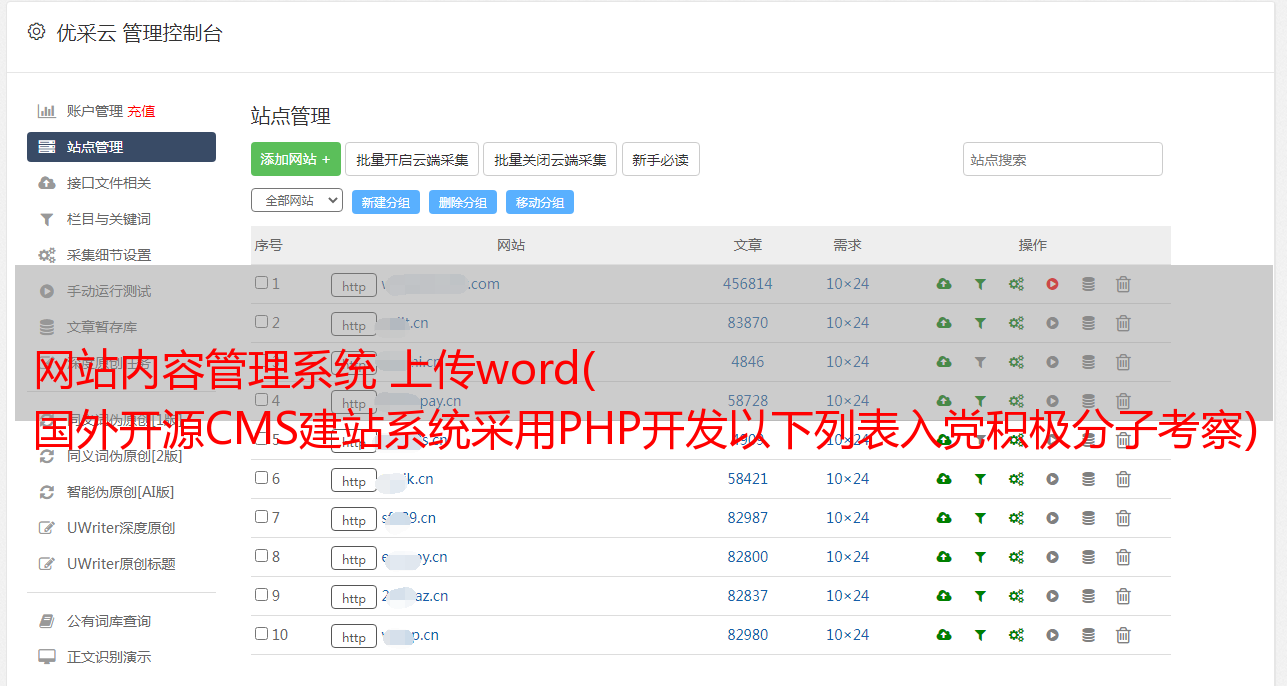Viewport: 1287px width, 686px height.
Task: Click the settings gear icon beside 优采云 title
Action: pyautogui.click(x=37, y=32)
